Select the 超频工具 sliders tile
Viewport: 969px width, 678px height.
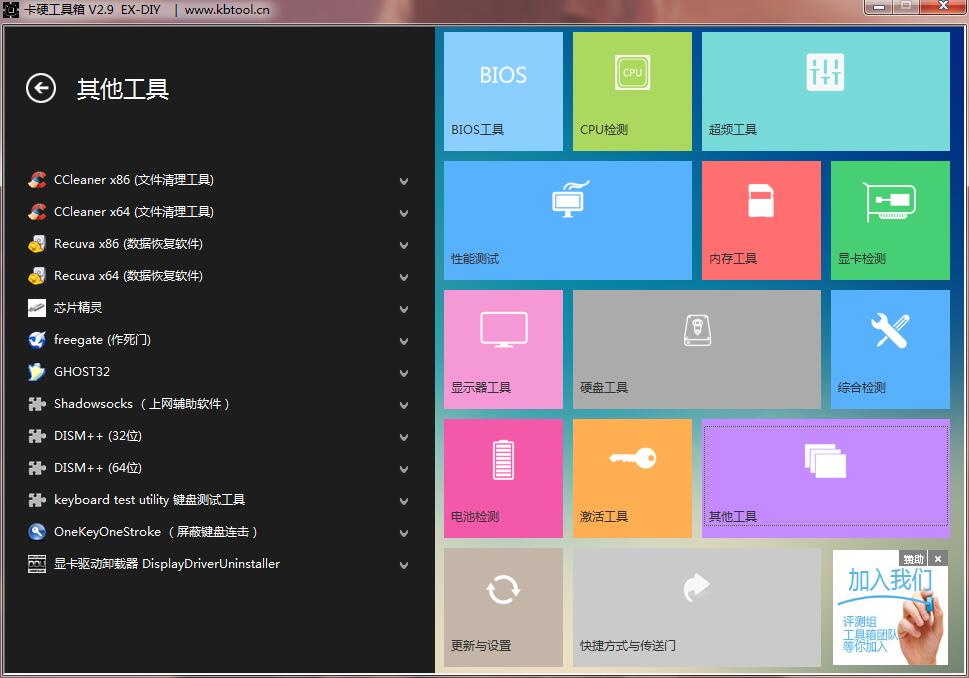click(825, 91)
